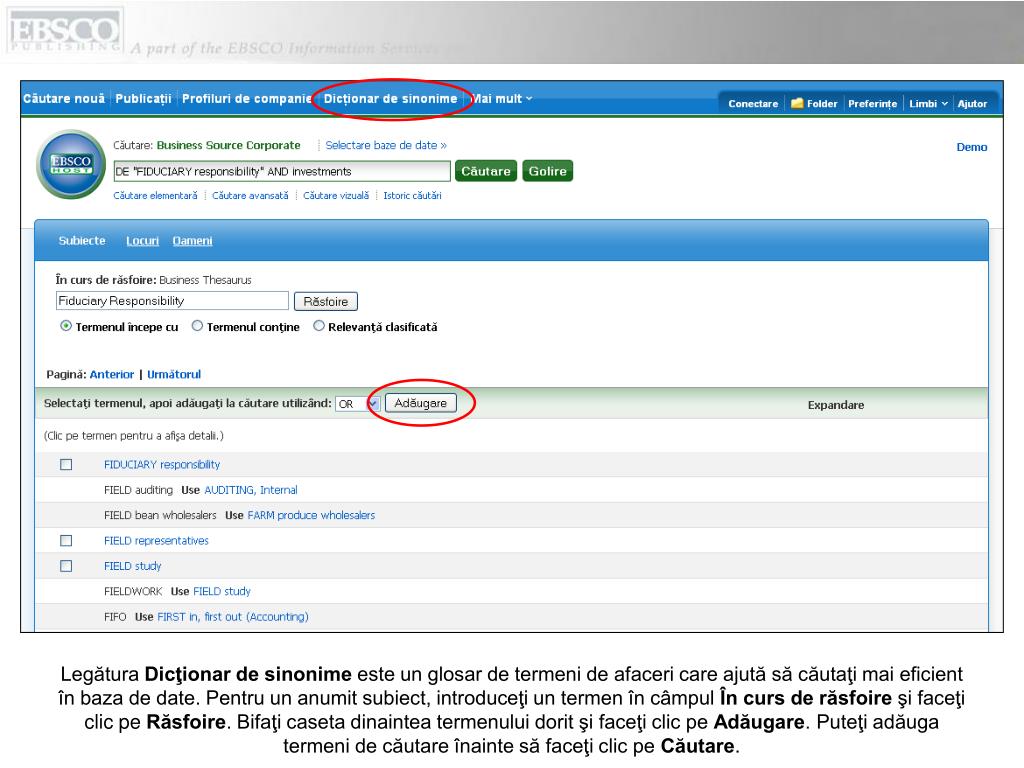Click the Adăugare button

[x=421, y=403]
